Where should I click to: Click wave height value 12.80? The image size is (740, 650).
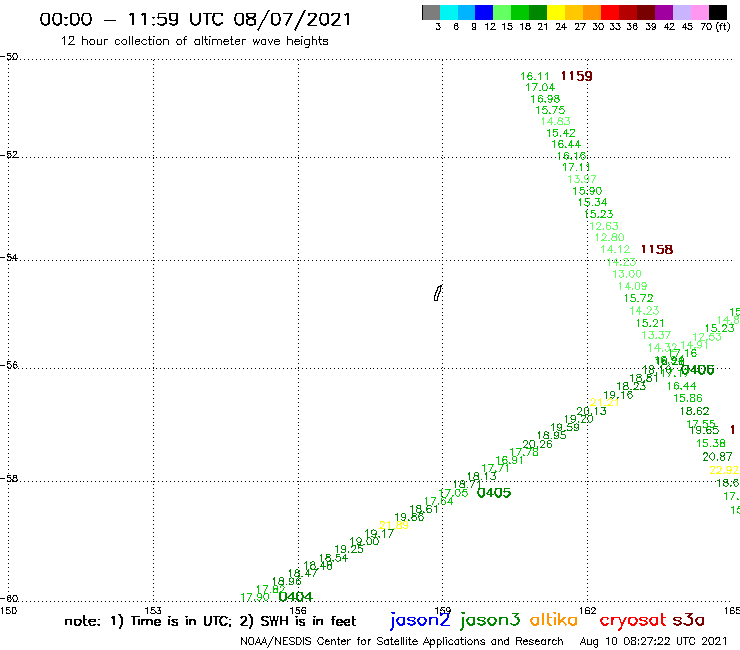click(609, 237)
